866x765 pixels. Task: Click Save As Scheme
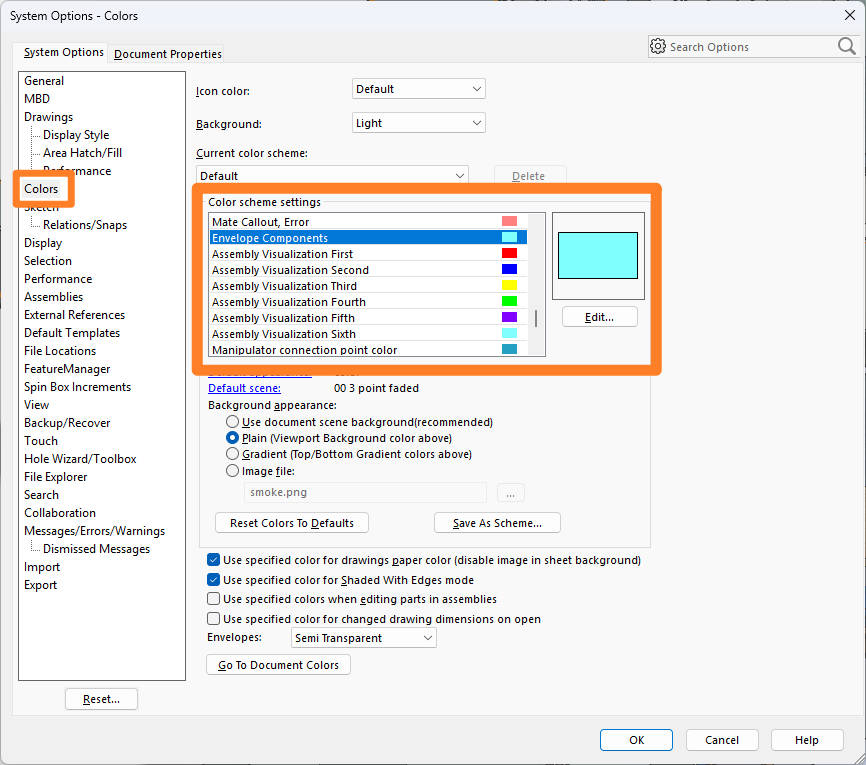coord(497,522)
